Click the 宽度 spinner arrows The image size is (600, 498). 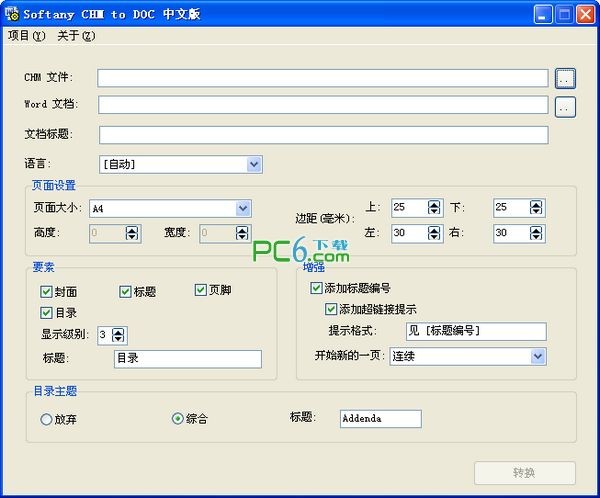[x=242, y=233]
